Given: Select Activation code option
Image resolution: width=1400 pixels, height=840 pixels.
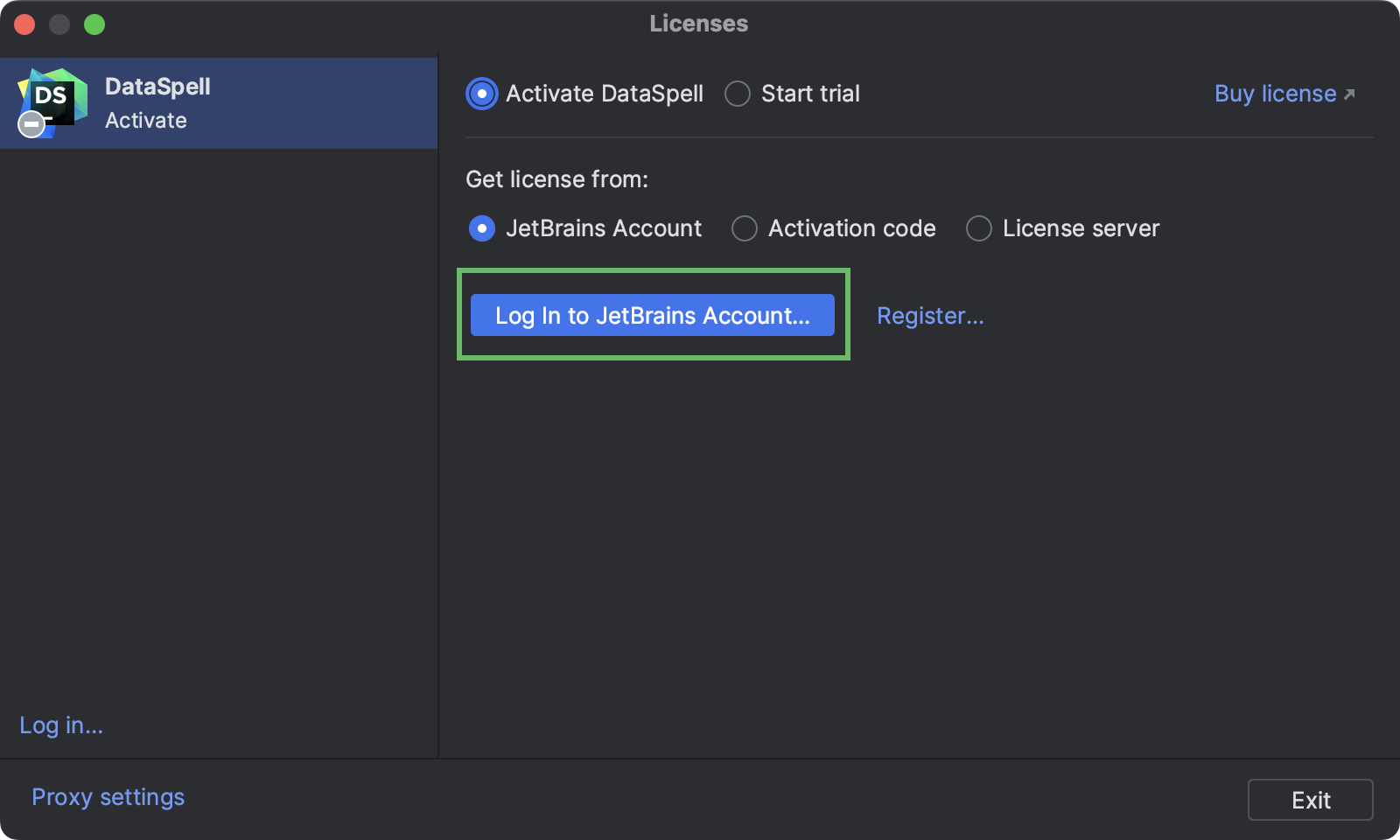Looking at the screenshot, I should [x=744, y=228].
